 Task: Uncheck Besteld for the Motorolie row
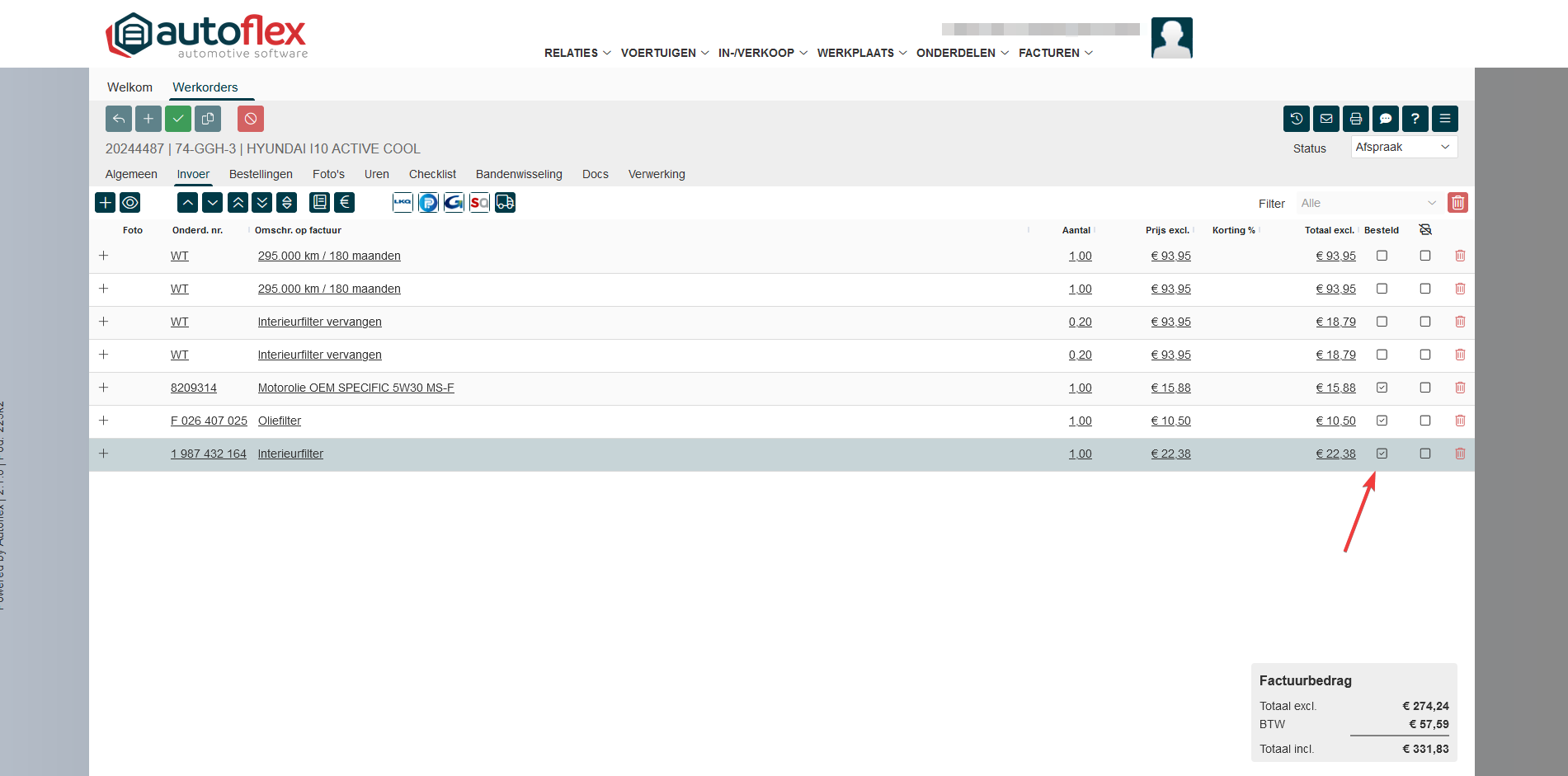(x=1382, y=388)
